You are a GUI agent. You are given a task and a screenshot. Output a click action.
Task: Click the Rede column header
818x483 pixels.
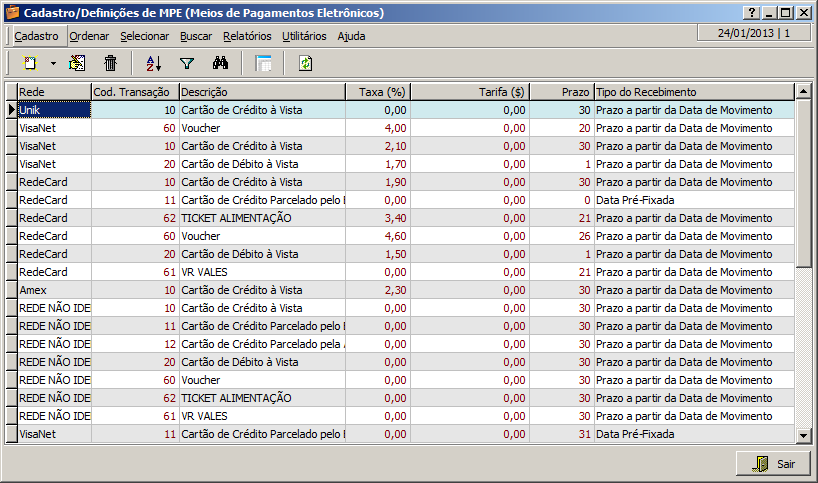click(x=54, y=92)
